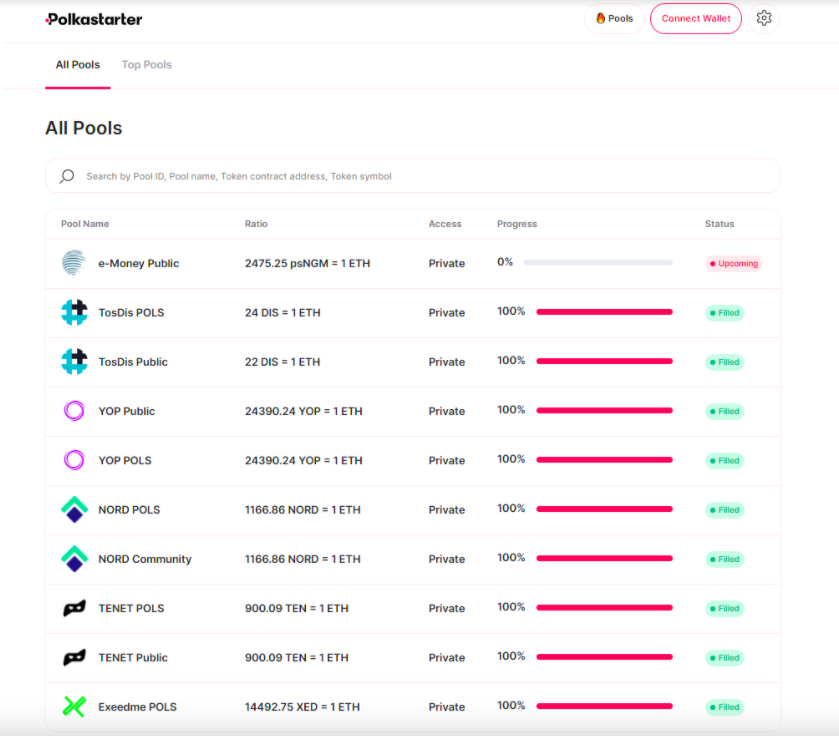Click the All Pools page heading
The height and width of the screenshot is (736, 839).
pos(83,128)
